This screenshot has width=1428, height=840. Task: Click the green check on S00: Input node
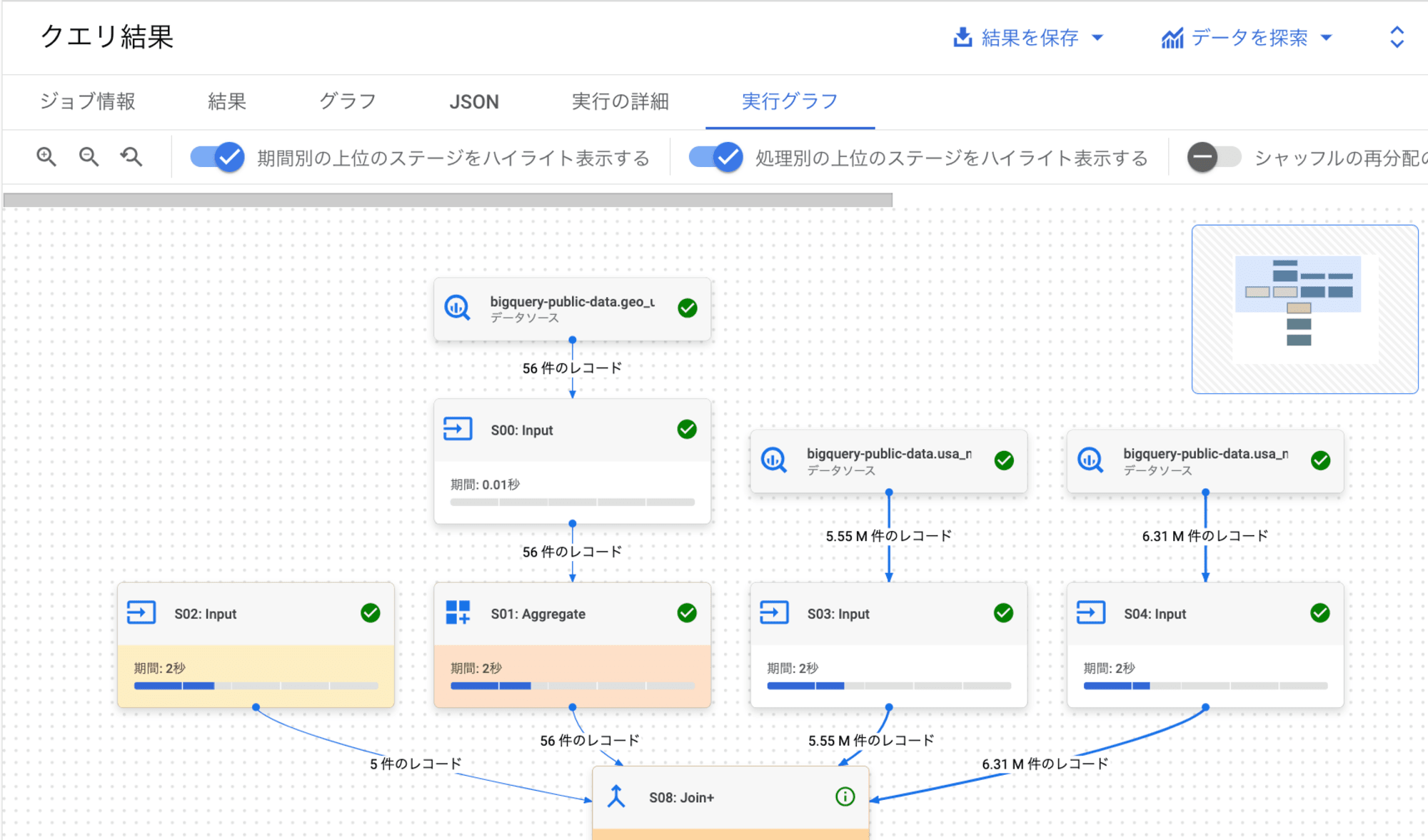[x=687, y=429]
